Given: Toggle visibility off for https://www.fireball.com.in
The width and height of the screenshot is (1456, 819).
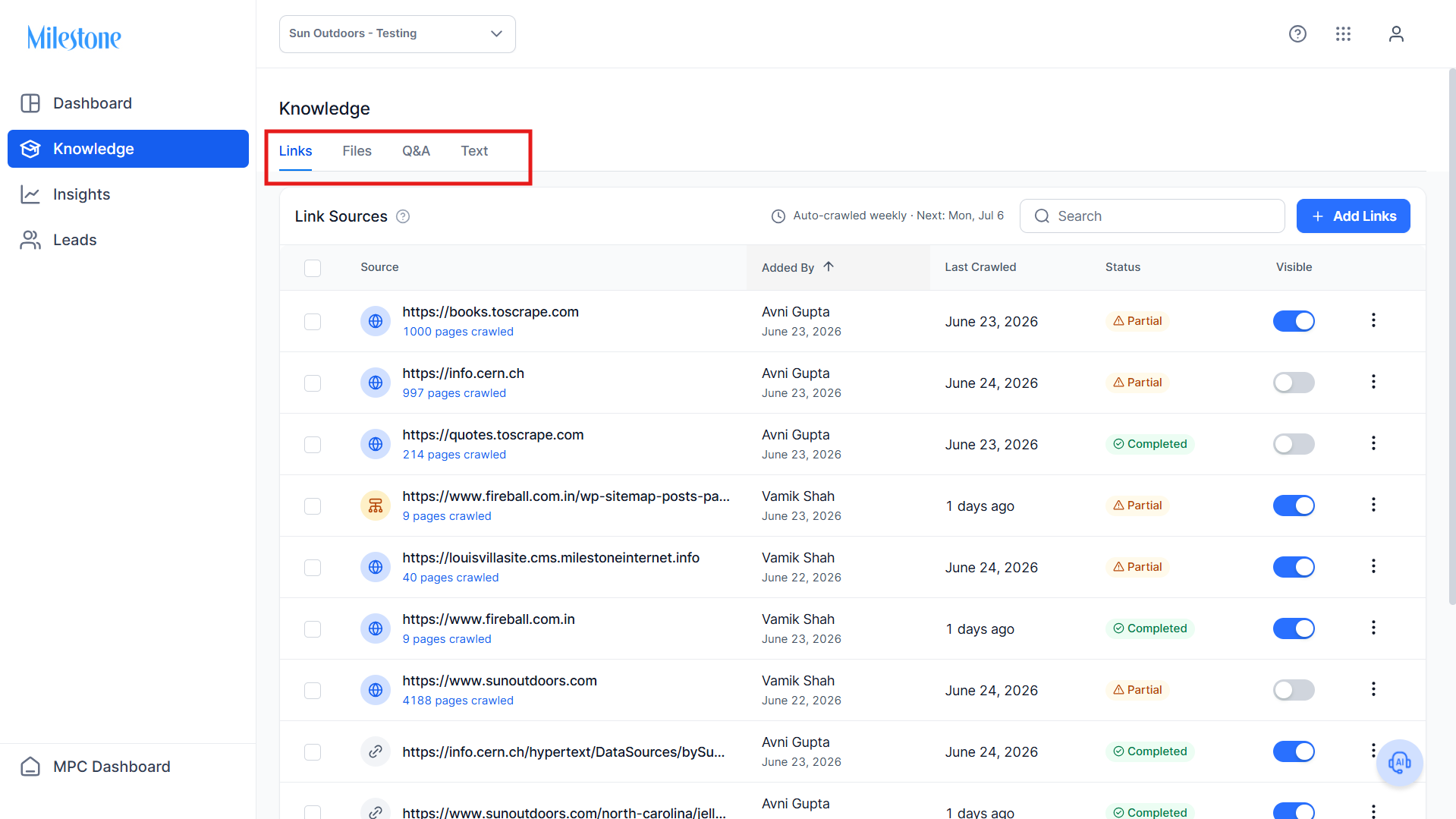Looking at the screenshot, I should (1294, 628).
